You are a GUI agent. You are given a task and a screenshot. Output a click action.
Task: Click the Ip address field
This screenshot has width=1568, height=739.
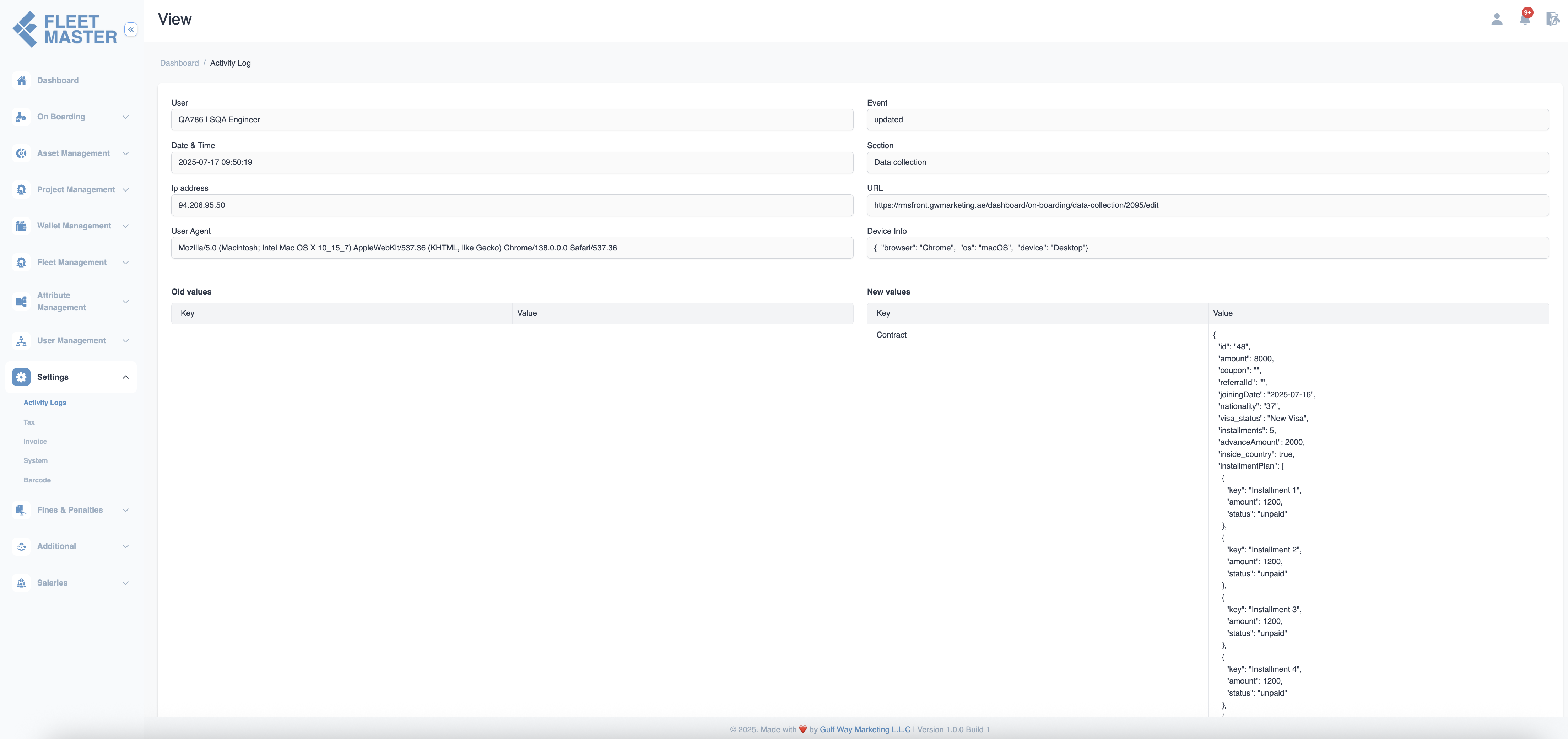(x=512, y=205)
